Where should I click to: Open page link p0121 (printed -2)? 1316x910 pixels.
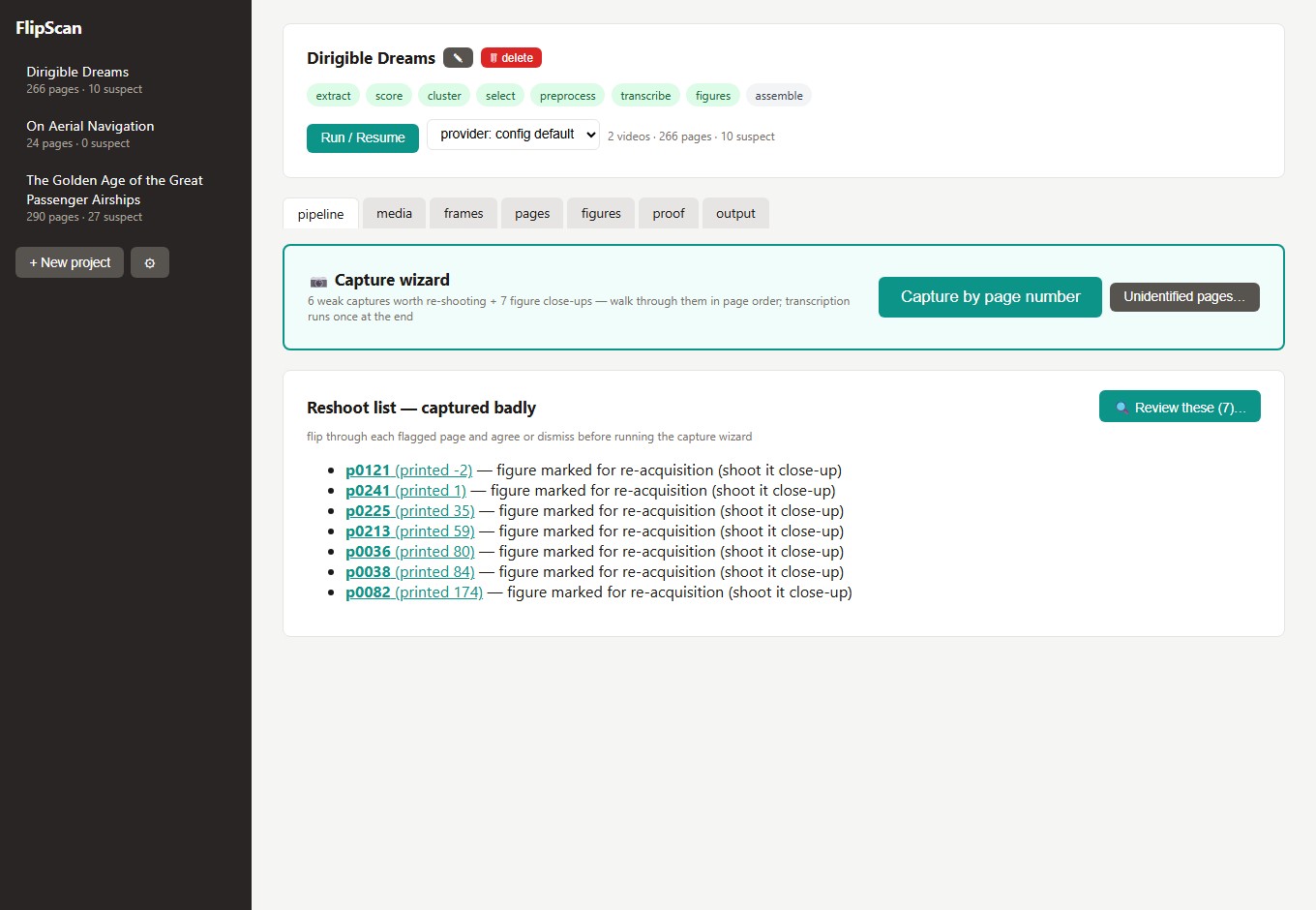click(x=408, y=470)
